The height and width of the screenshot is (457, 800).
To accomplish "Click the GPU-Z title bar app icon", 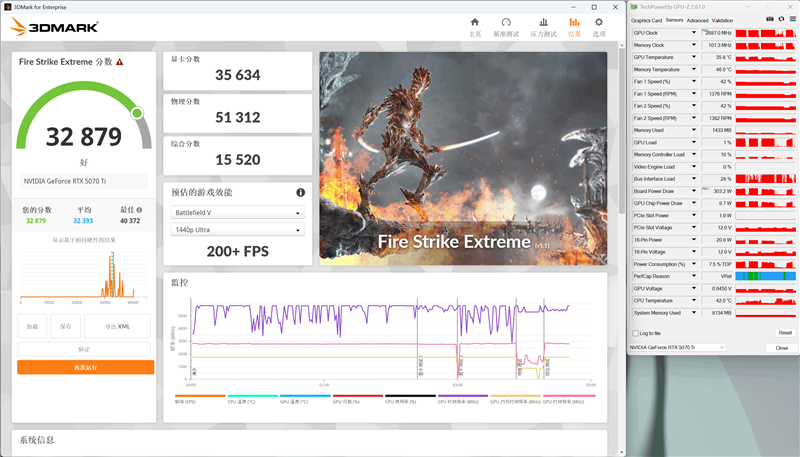I will pyautogui.click(x=634, y=7).
